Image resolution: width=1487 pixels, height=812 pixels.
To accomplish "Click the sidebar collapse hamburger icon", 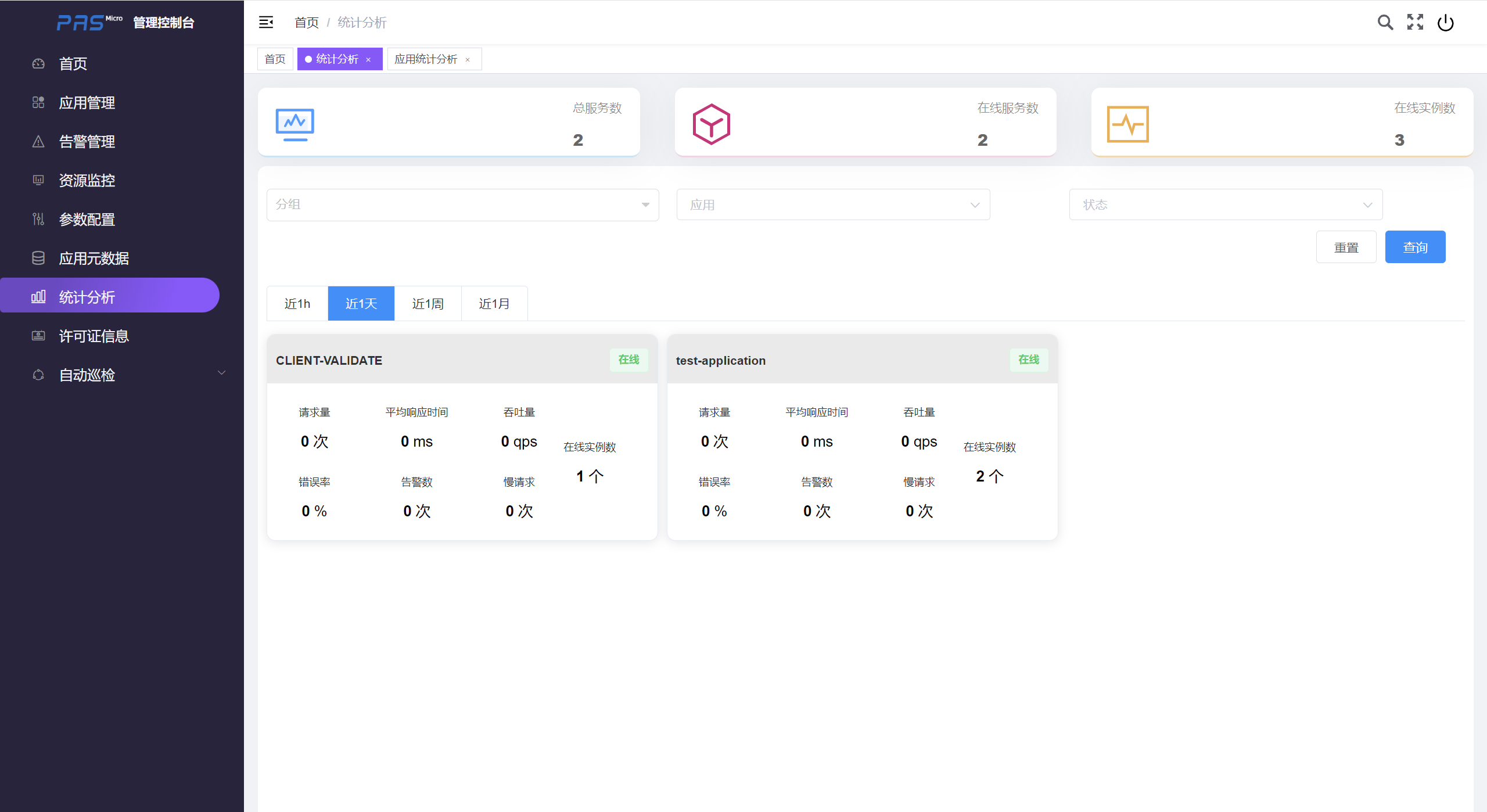I will [266, 22].
